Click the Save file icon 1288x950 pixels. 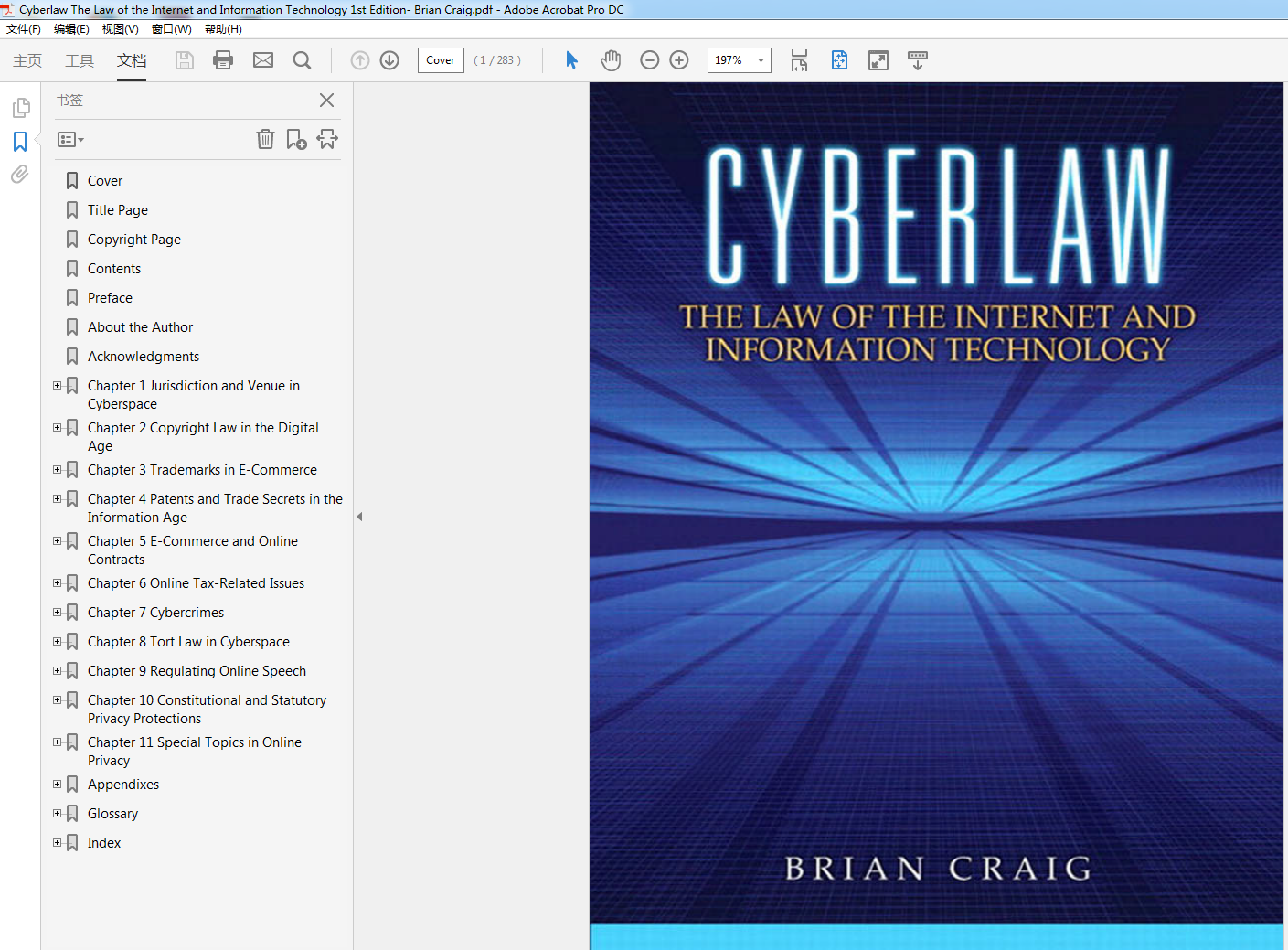pyautogui.click(x=185, y=60)
